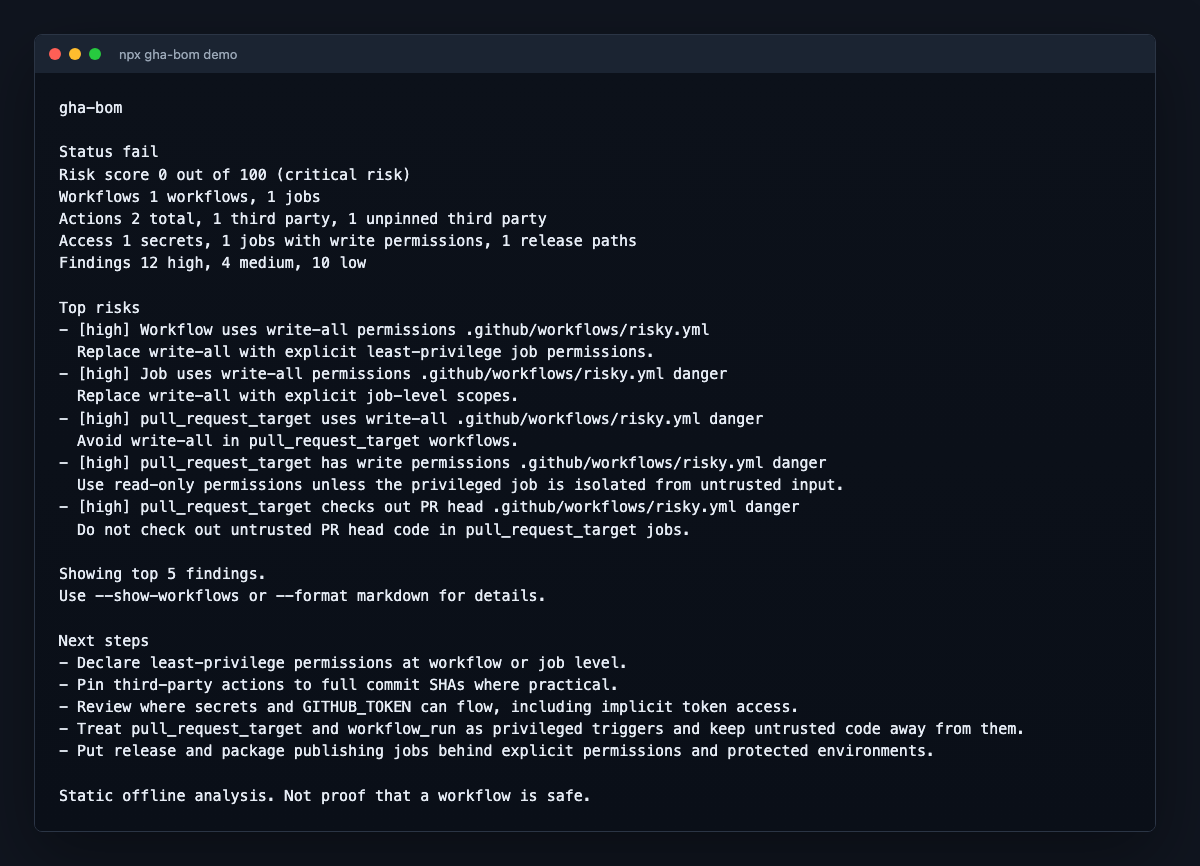Click the window title 'npx gha-bom demo'
1200x866 pixels.
click(x=178, y=54)
